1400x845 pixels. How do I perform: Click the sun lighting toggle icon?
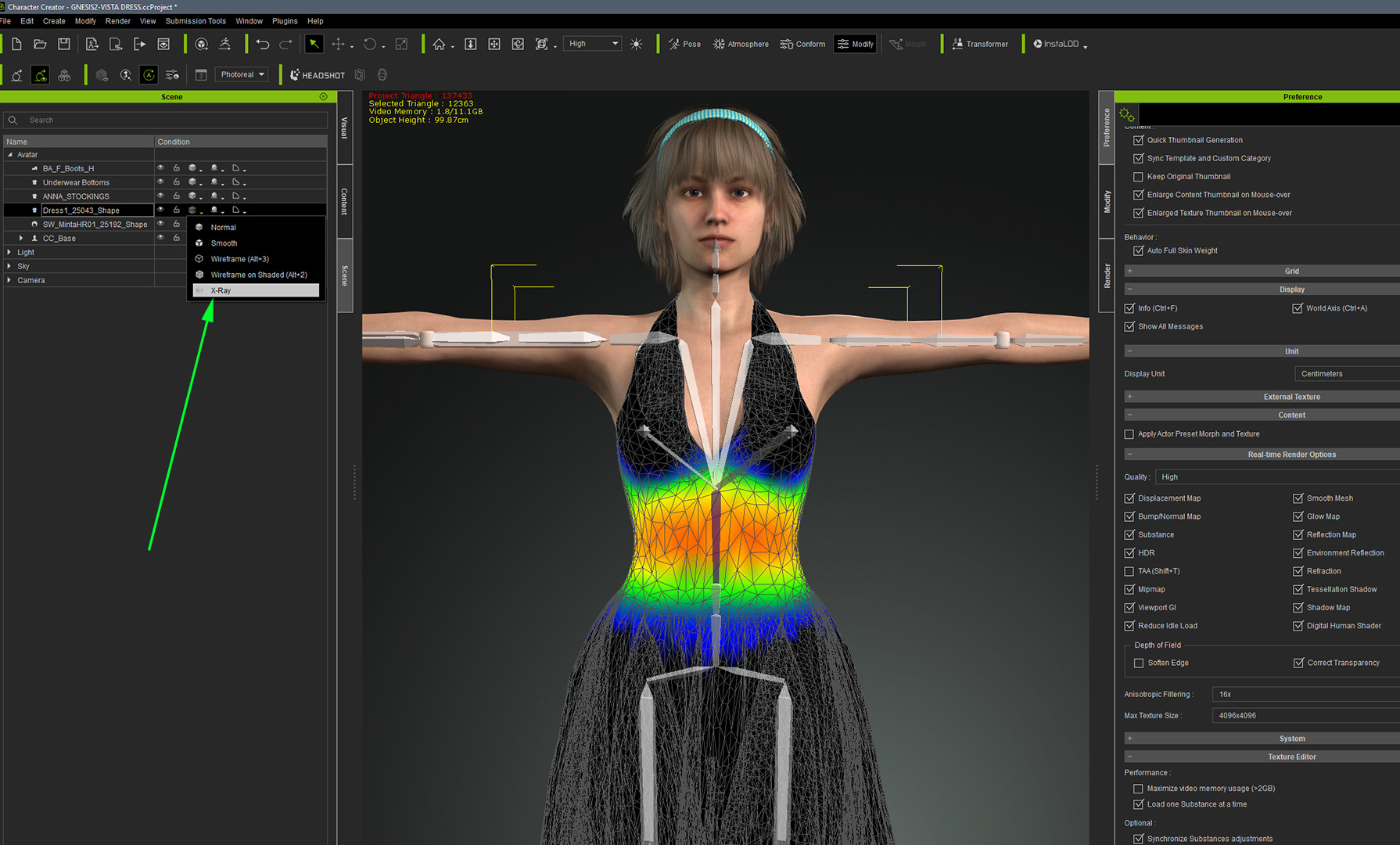click(637, 44)
